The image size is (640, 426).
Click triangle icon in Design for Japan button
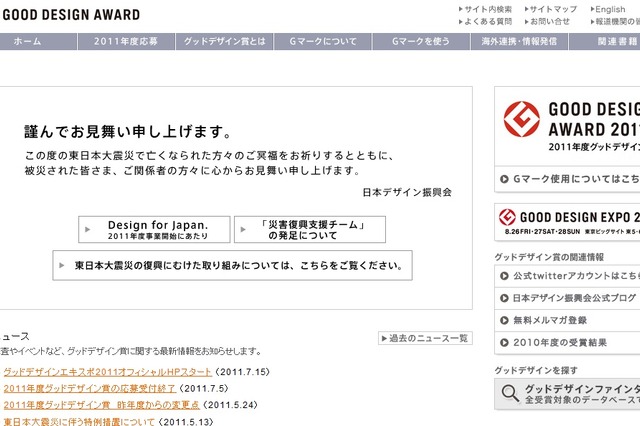pyautogui.click(x=87, y=230)
